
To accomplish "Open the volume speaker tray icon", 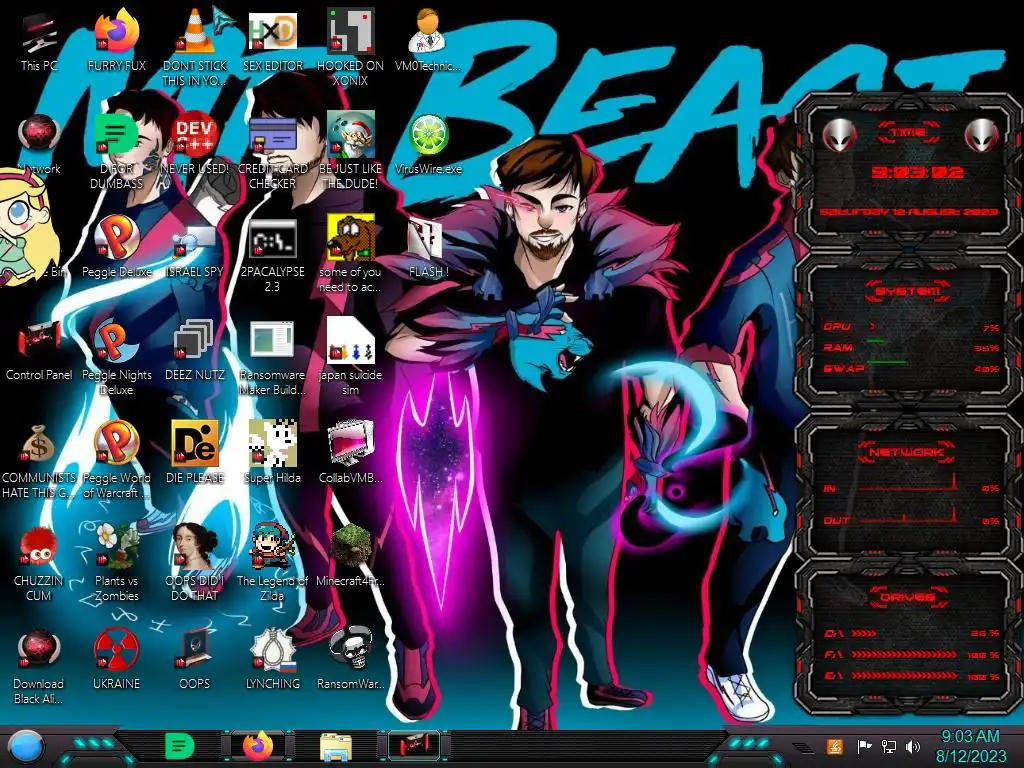I will click(912, 746).
